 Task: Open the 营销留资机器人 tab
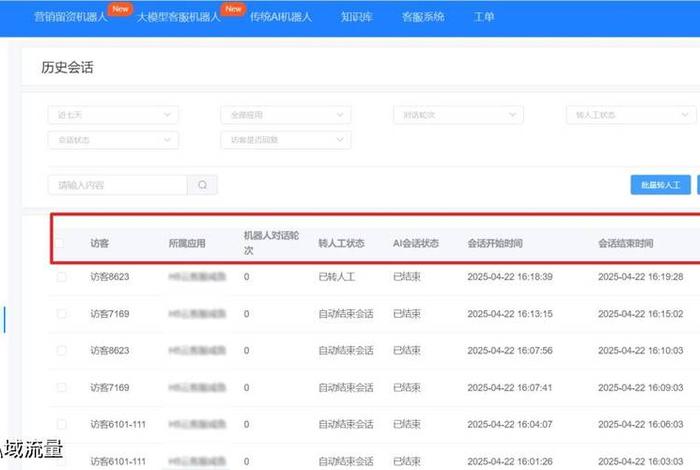coord(71,17)
